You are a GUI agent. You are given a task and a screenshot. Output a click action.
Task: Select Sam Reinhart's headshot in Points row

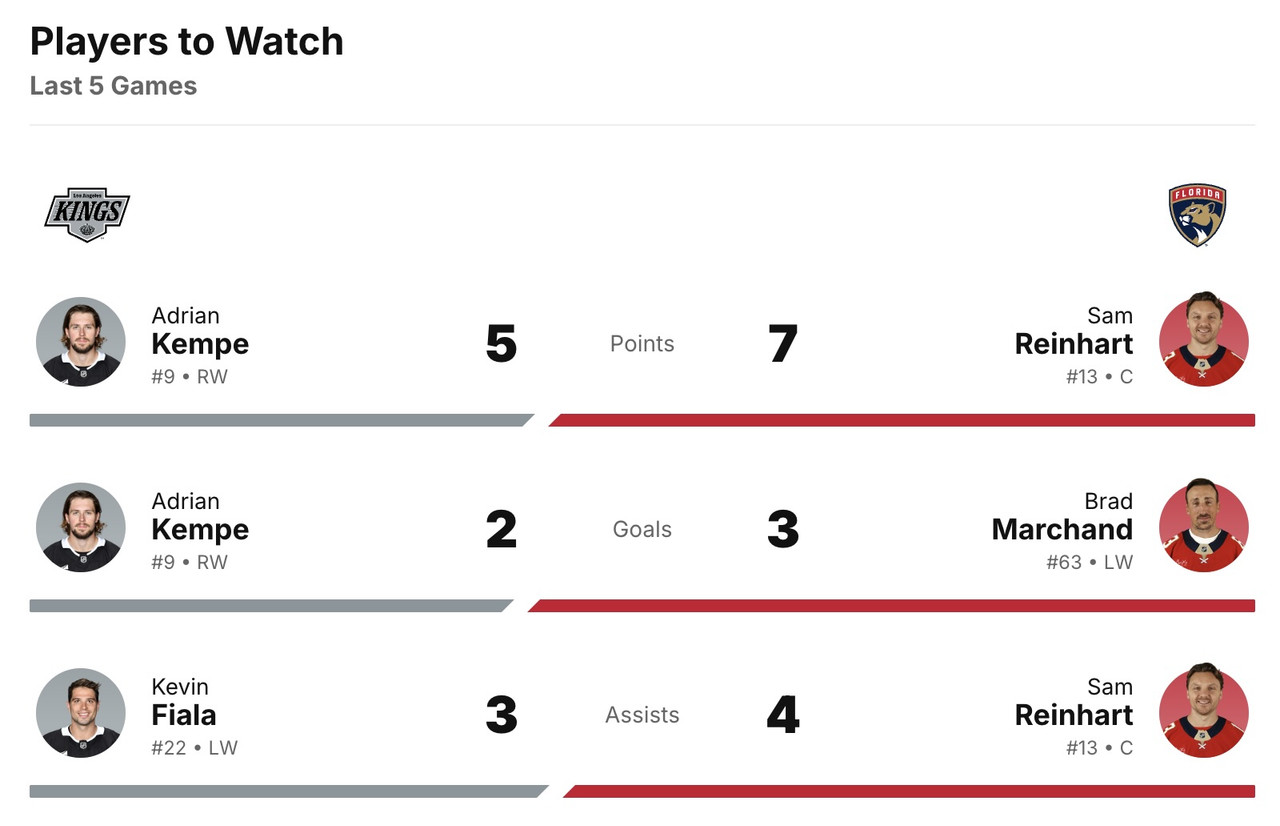tap(1203, 342)
